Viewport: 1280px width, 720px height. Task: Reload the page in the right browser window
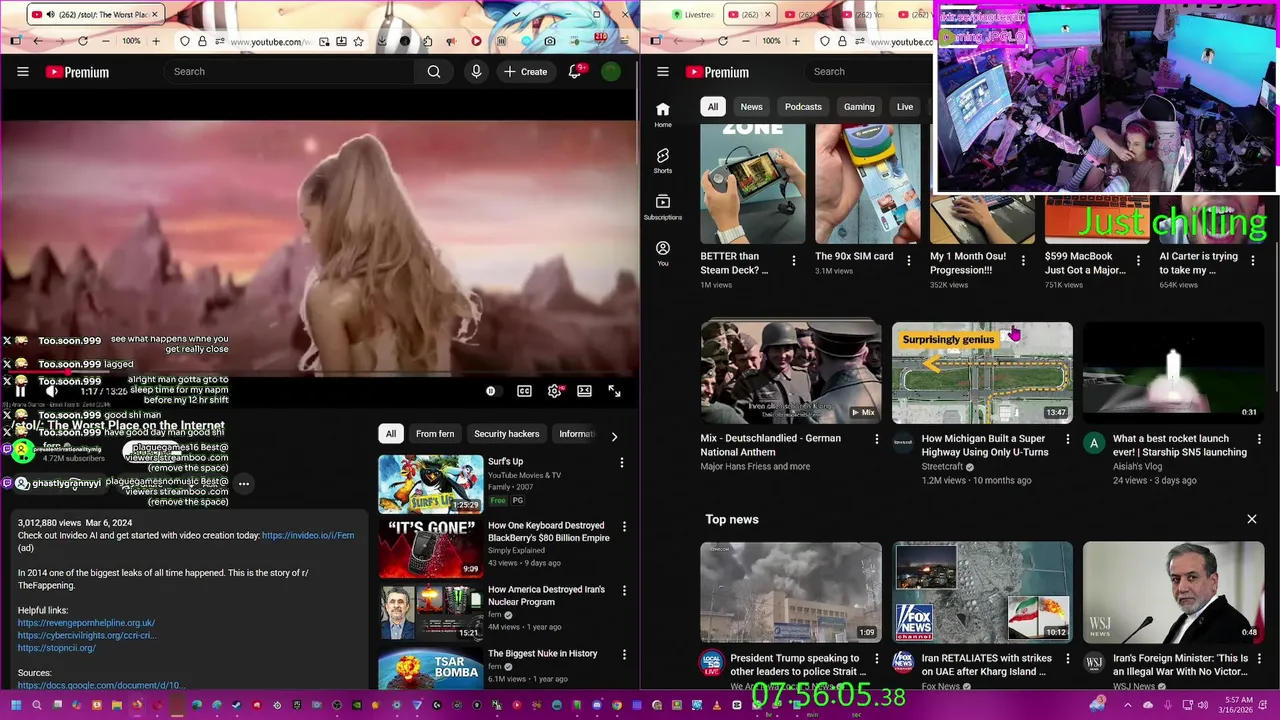pos(723,41)
